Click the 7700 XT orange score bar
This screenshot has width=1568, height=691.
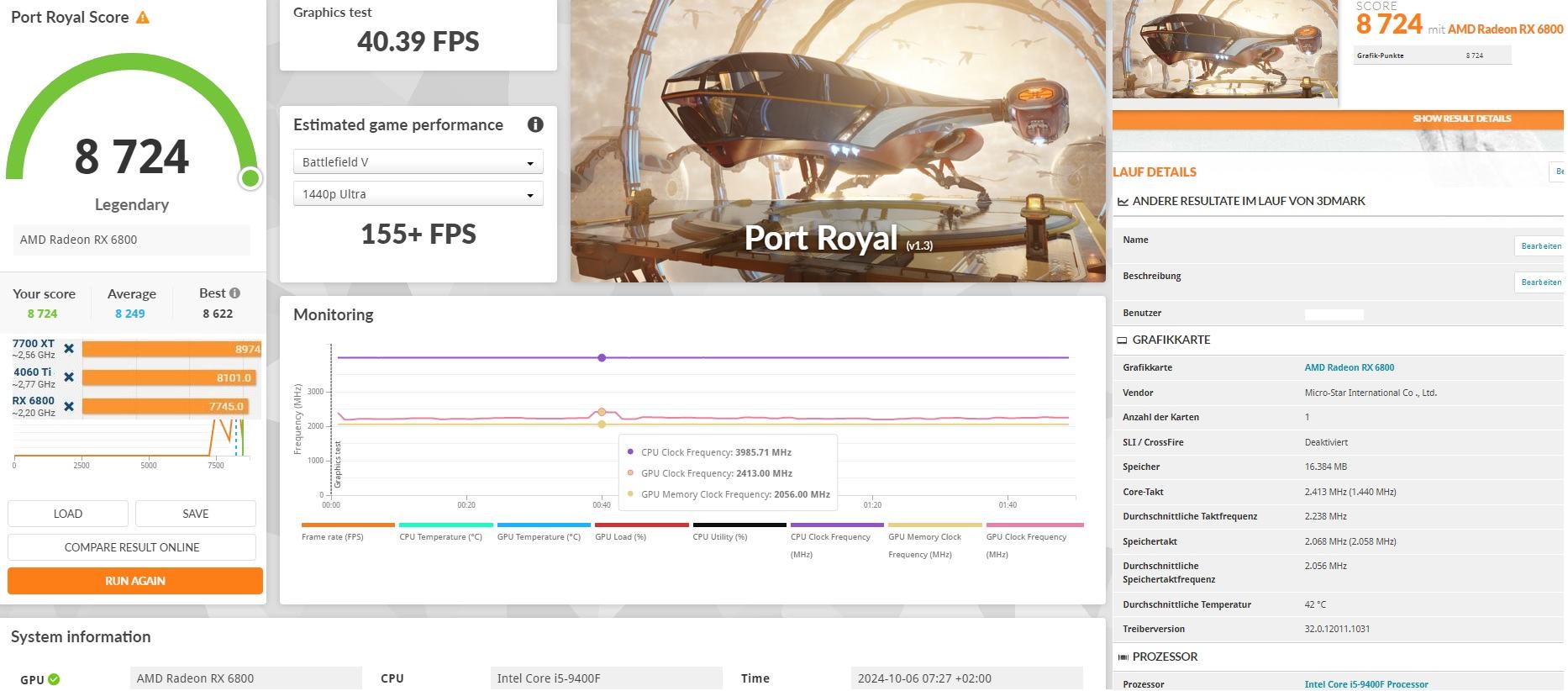click(x=171, y=349)
